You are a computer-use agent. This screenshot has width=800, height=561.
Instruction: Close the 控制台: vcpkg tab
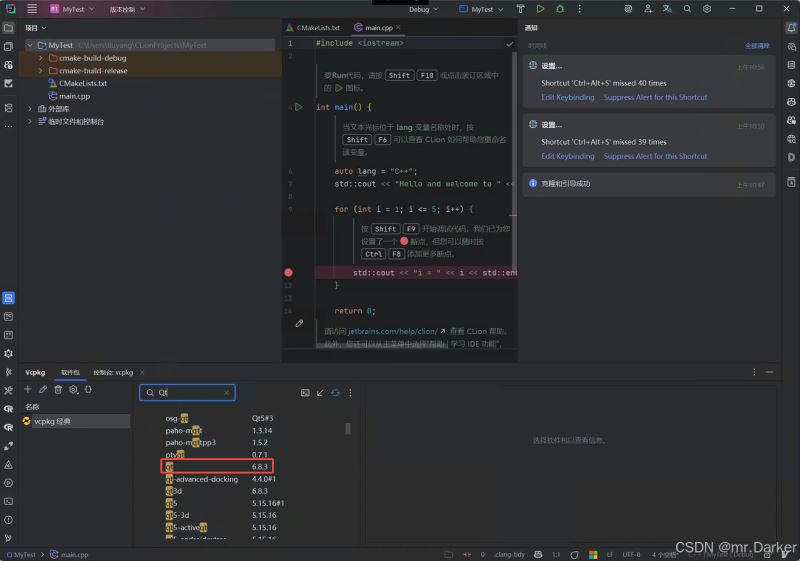coord(142,372)
